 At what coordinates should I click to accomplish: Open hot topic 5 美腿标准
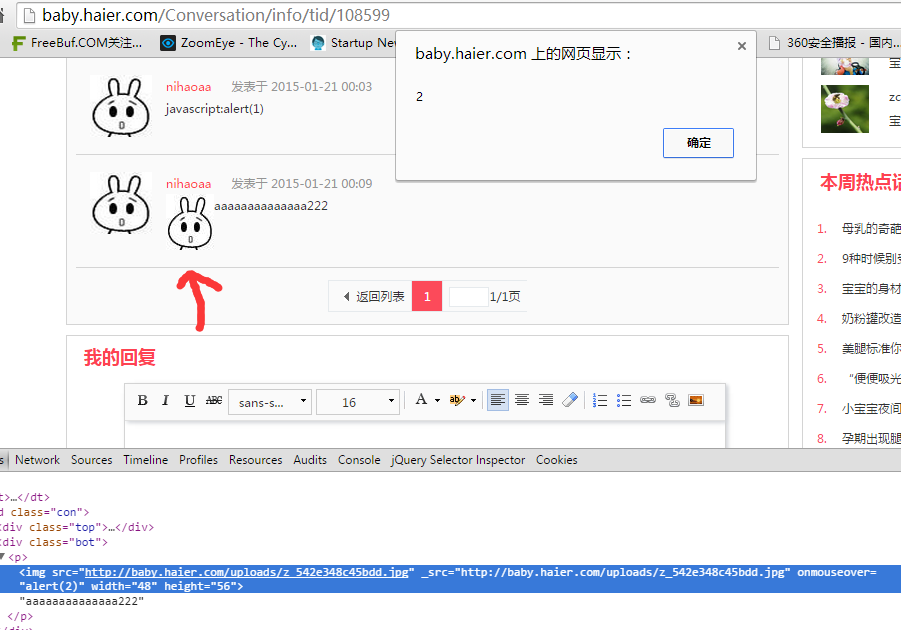pos(871,348)
